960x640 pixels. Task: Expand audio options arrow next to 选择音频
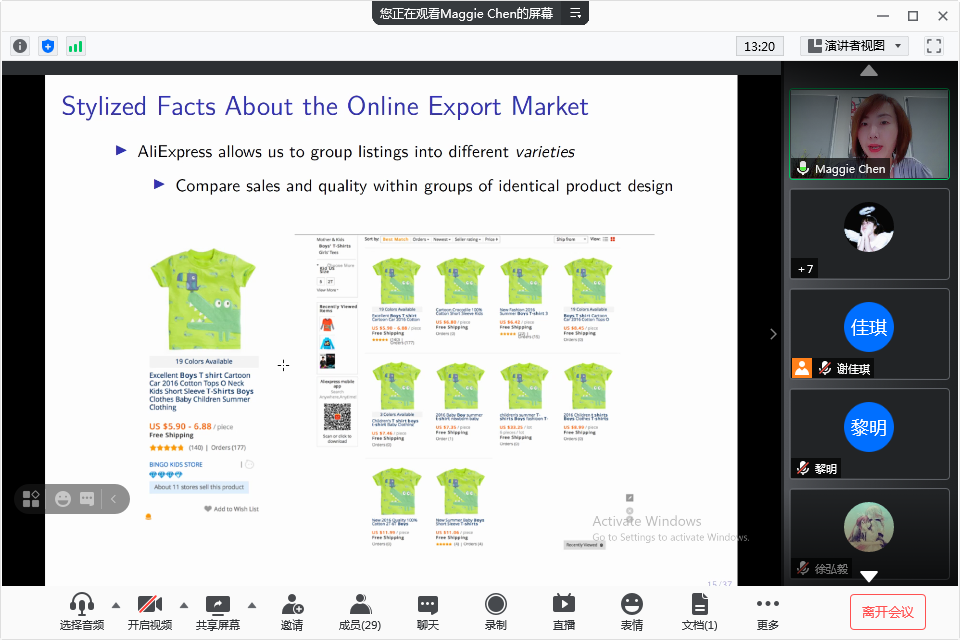[x=116, y=605]
